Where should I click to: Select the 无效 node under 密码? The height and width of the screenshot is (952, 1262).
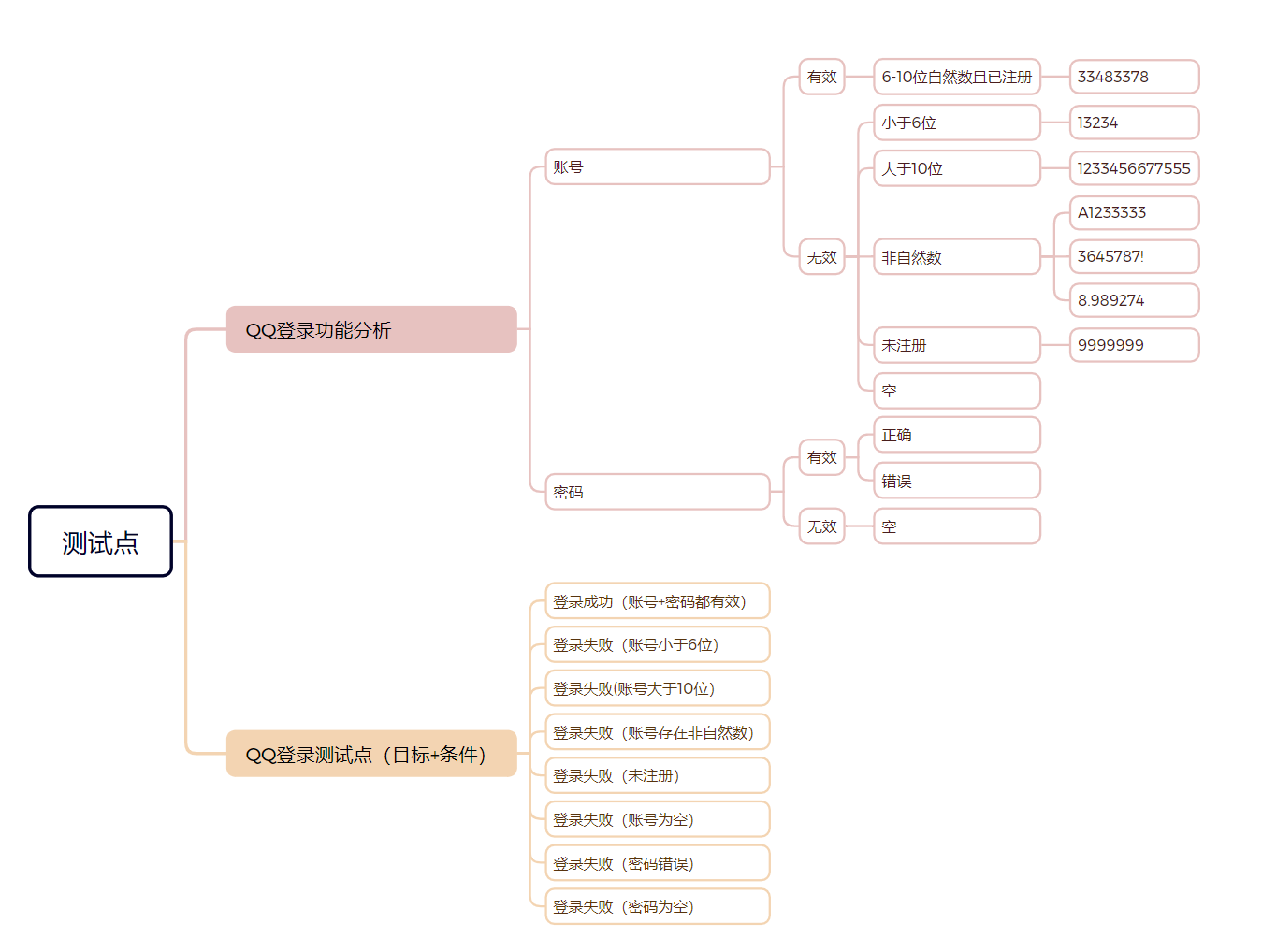(822, 526)
